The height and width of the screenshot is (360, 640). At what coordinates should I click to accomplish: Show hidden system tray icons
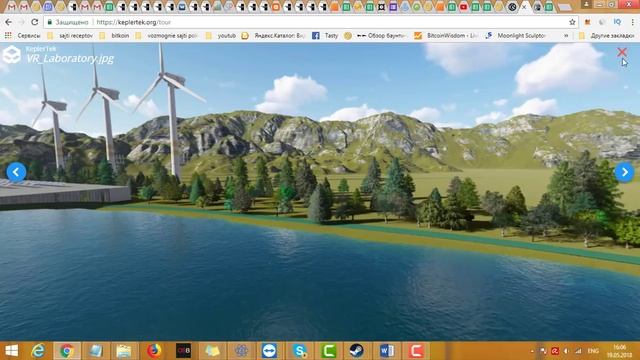pos(532,351)
